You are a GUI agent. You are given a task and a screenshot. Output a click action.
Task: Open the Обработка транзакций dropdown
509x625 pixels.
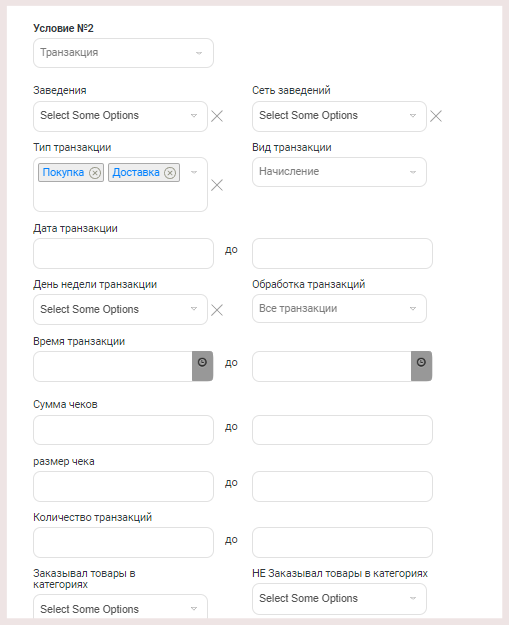pos(339,309)
